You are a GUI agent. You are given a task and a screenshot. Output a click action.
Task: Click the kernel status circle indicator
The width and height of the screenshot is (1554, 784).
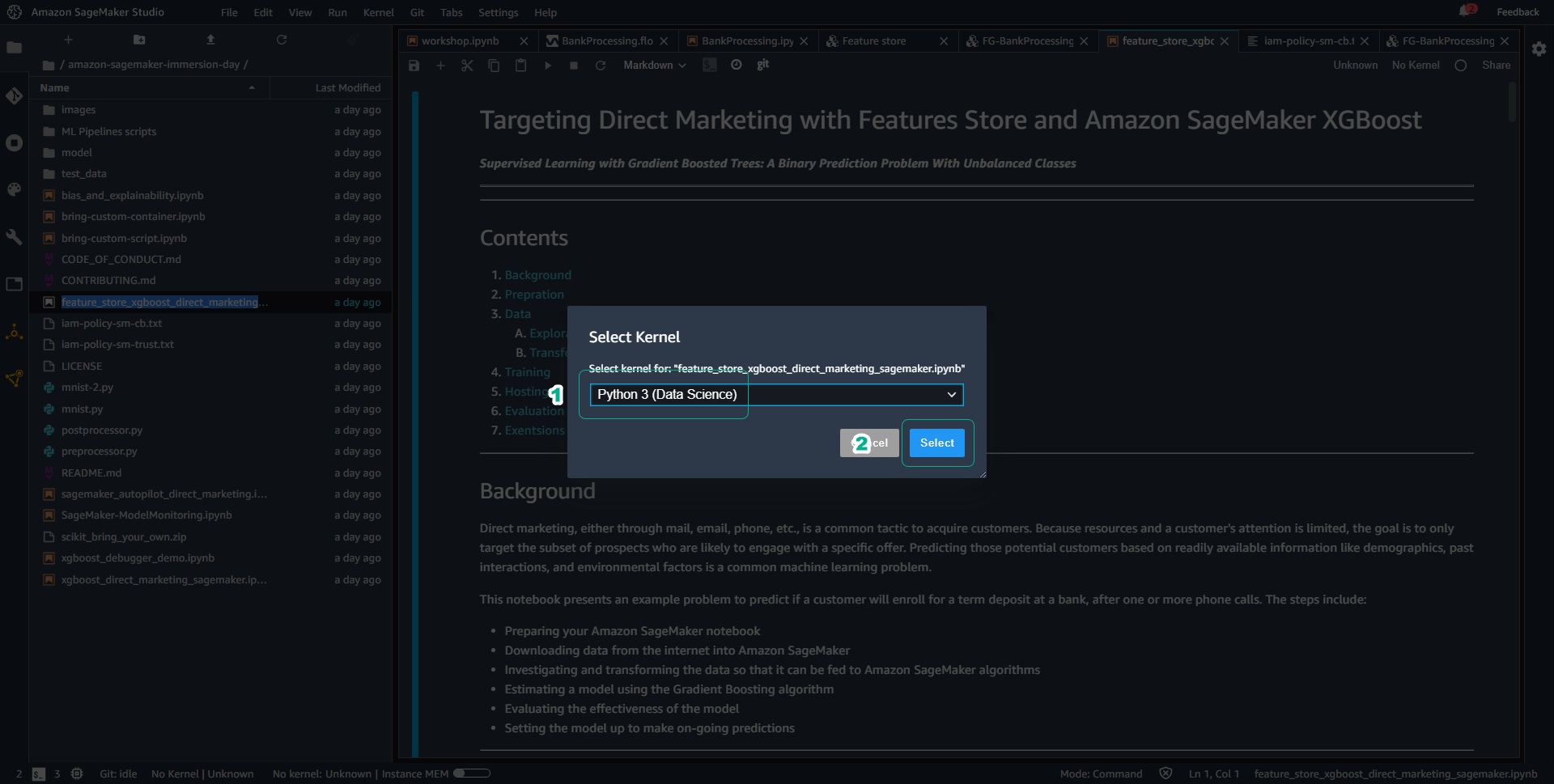(x=1460, y=66)
